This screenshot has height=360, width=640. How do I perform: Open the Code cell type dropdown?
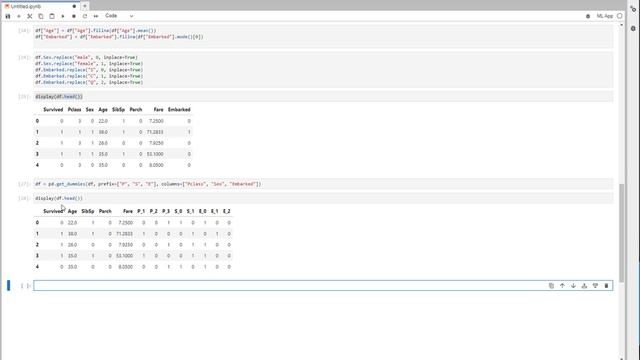tap(119, 16)
